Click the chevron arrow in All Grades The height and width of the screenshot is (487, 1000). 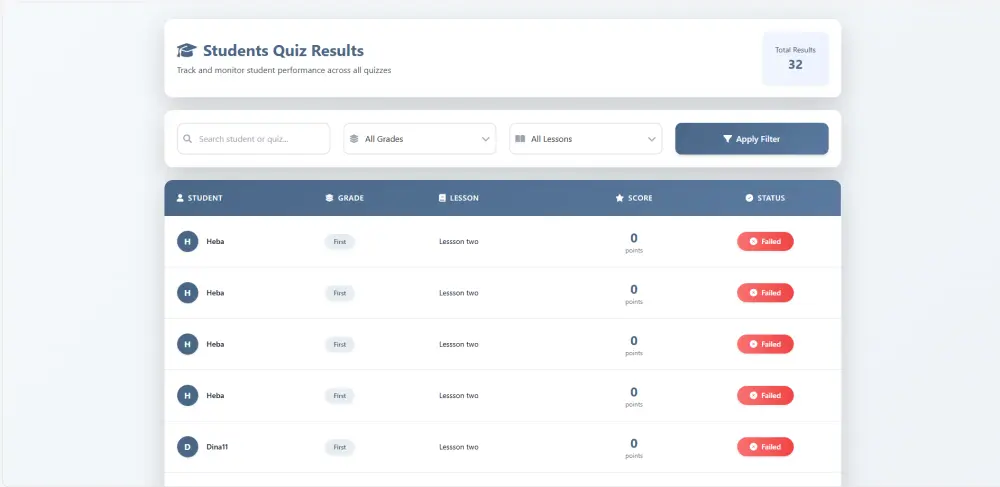pyautogui.click(x=485, y=139)
